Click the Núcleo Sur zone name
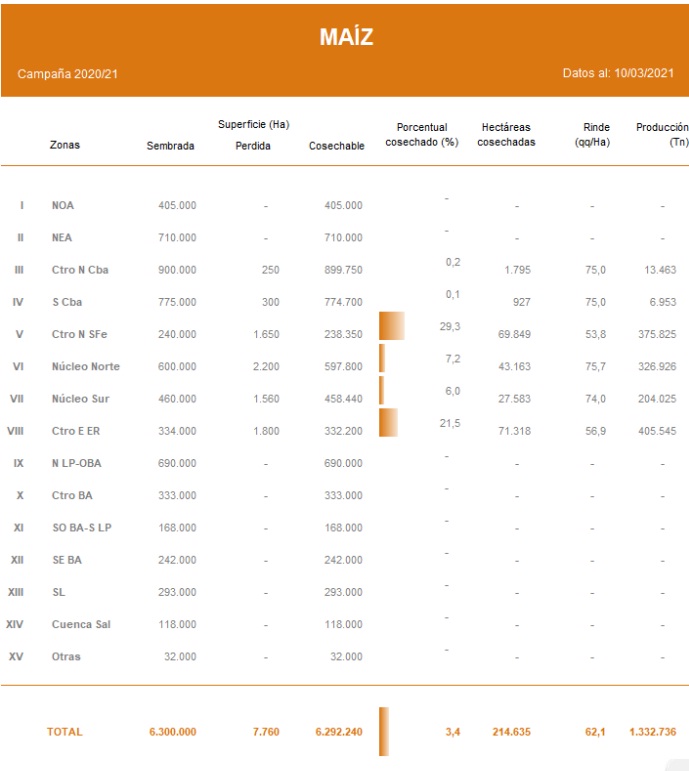Image resolution: width=689 pixels, height=771 pixels. (x=81, y=399)
